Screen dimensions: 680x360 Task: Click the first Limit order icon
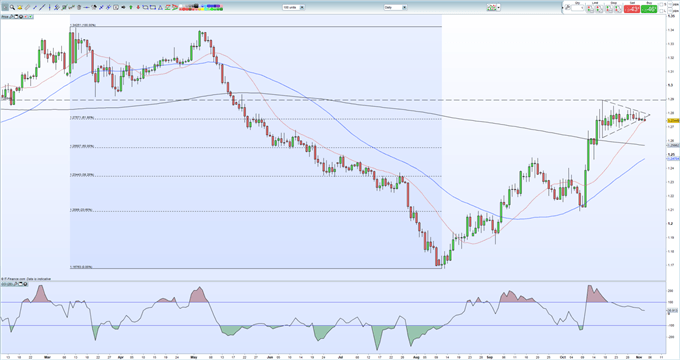click(591, 9)
